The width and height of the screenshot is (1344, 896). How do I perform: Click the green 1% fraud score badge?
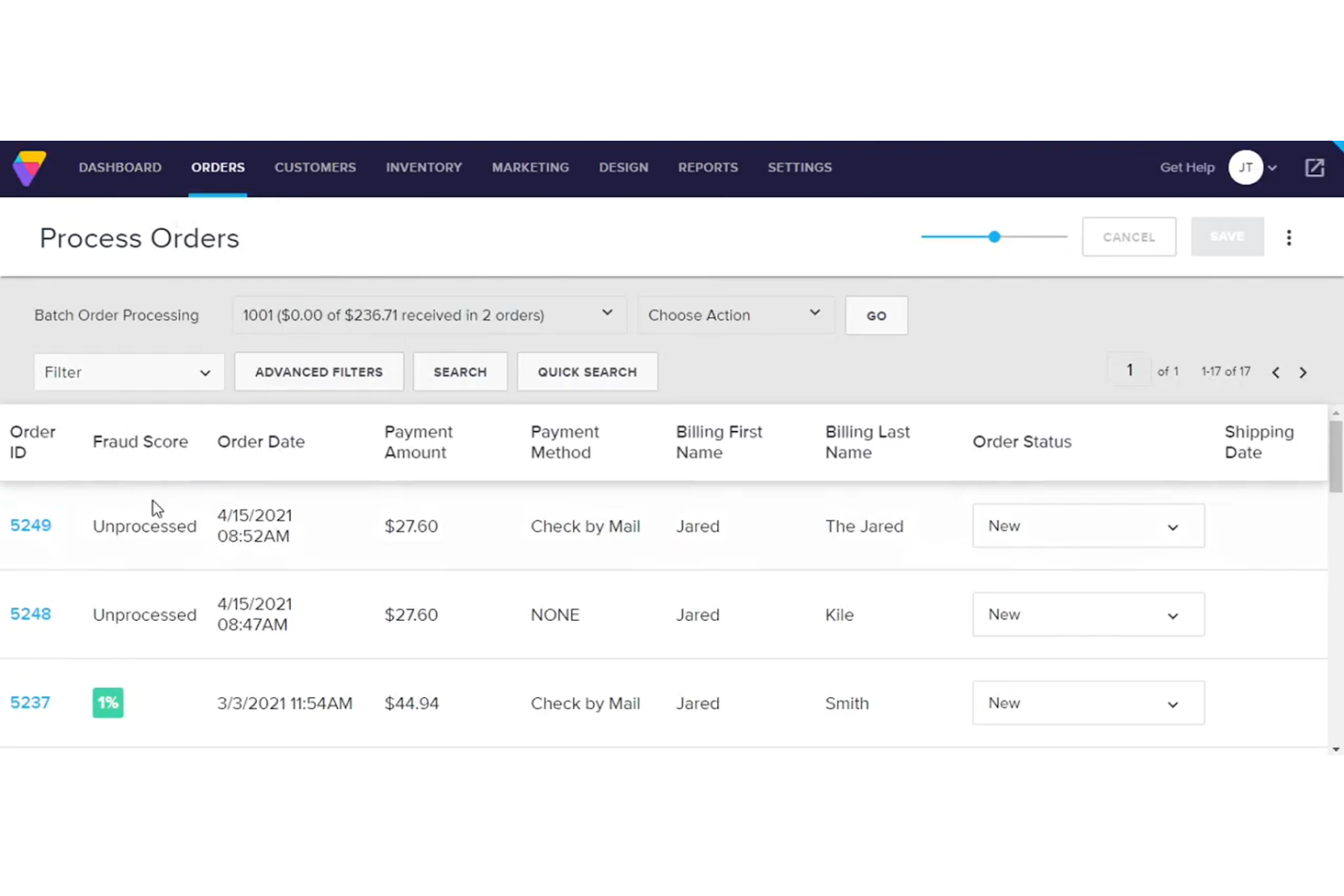(x=107, y=702)
